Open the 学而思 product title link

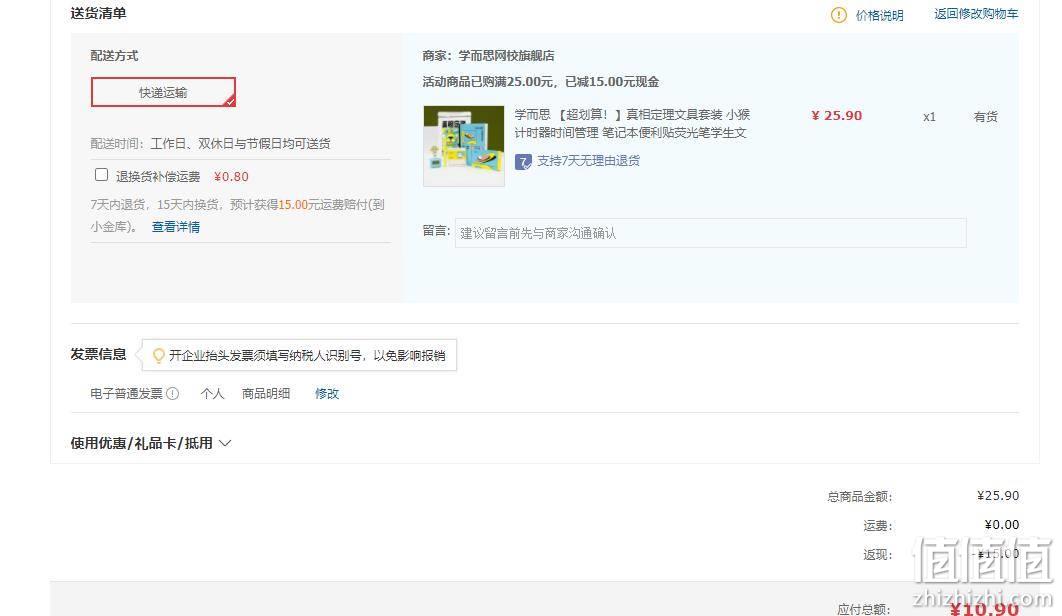pos(632,124)
